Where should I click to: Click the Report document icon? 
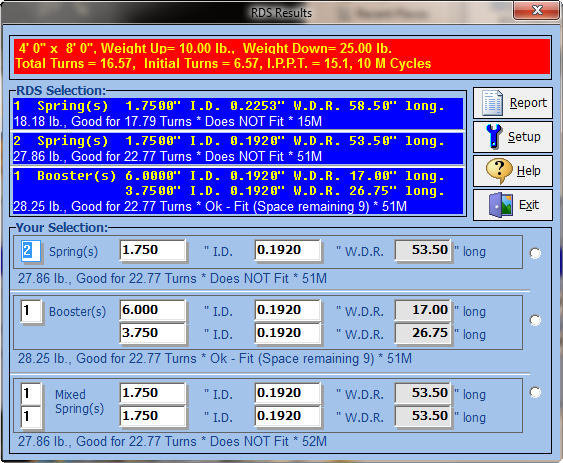tap(493, 103)
